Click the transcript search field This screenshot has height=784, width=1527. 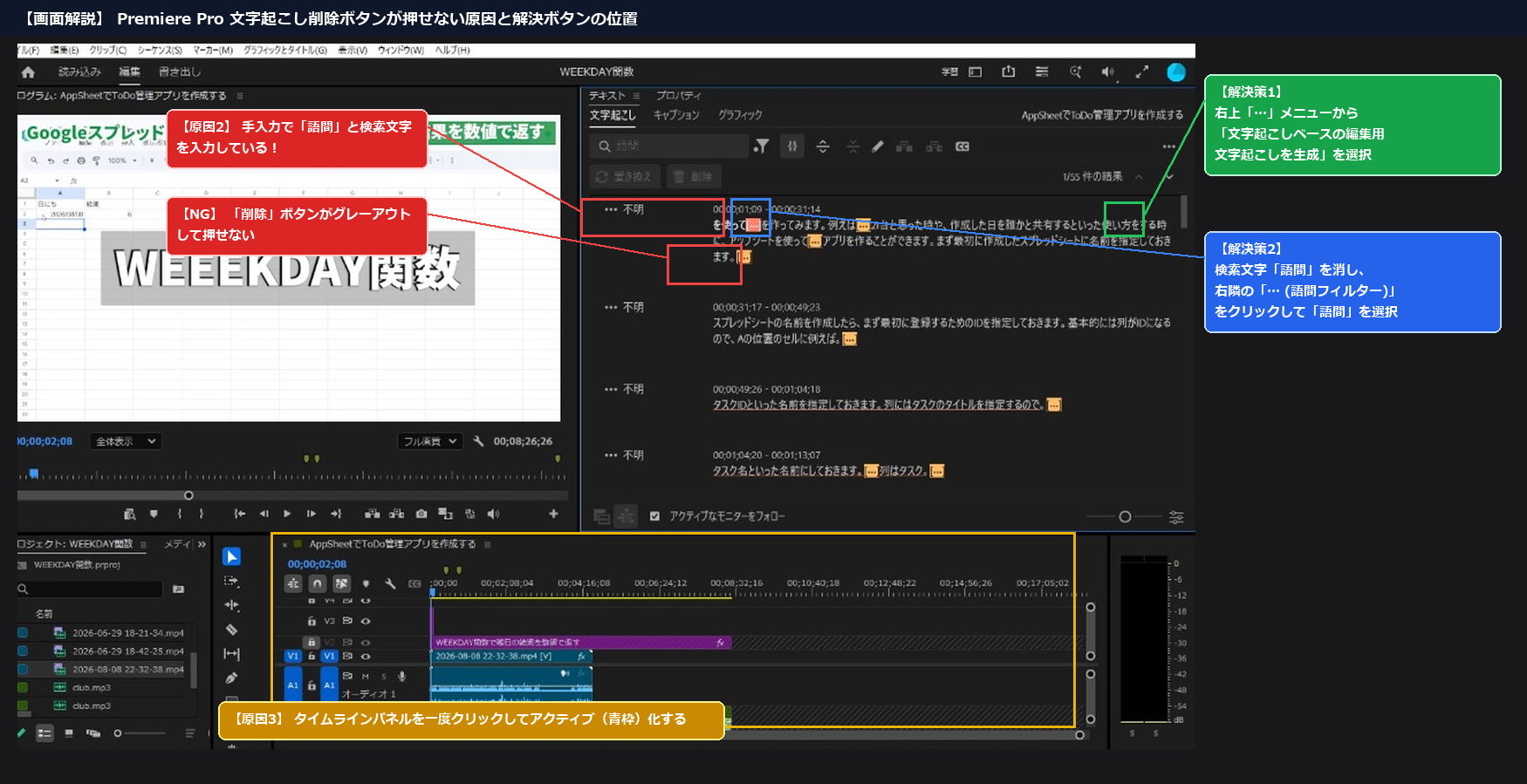669,147
